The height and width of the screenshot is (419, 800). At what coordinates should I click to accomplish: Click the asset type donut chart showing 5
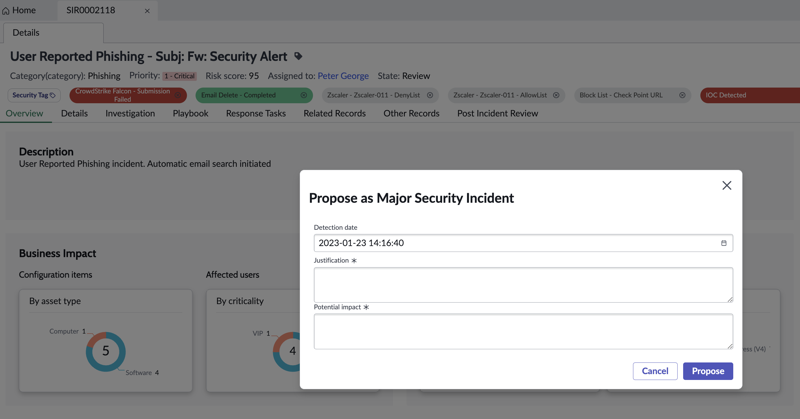[x=106, y=351]
